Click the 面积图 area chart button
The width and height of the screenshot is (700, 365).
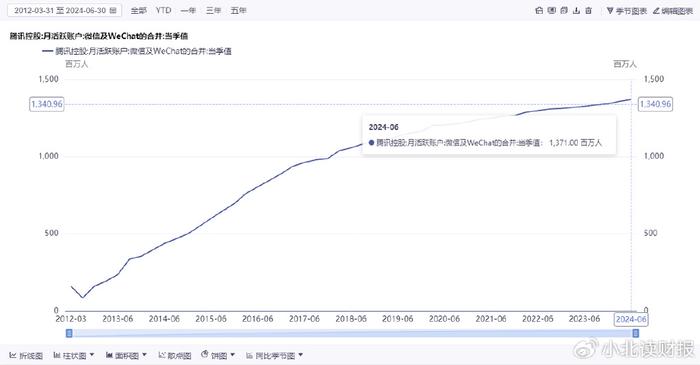tap(122, 355)
